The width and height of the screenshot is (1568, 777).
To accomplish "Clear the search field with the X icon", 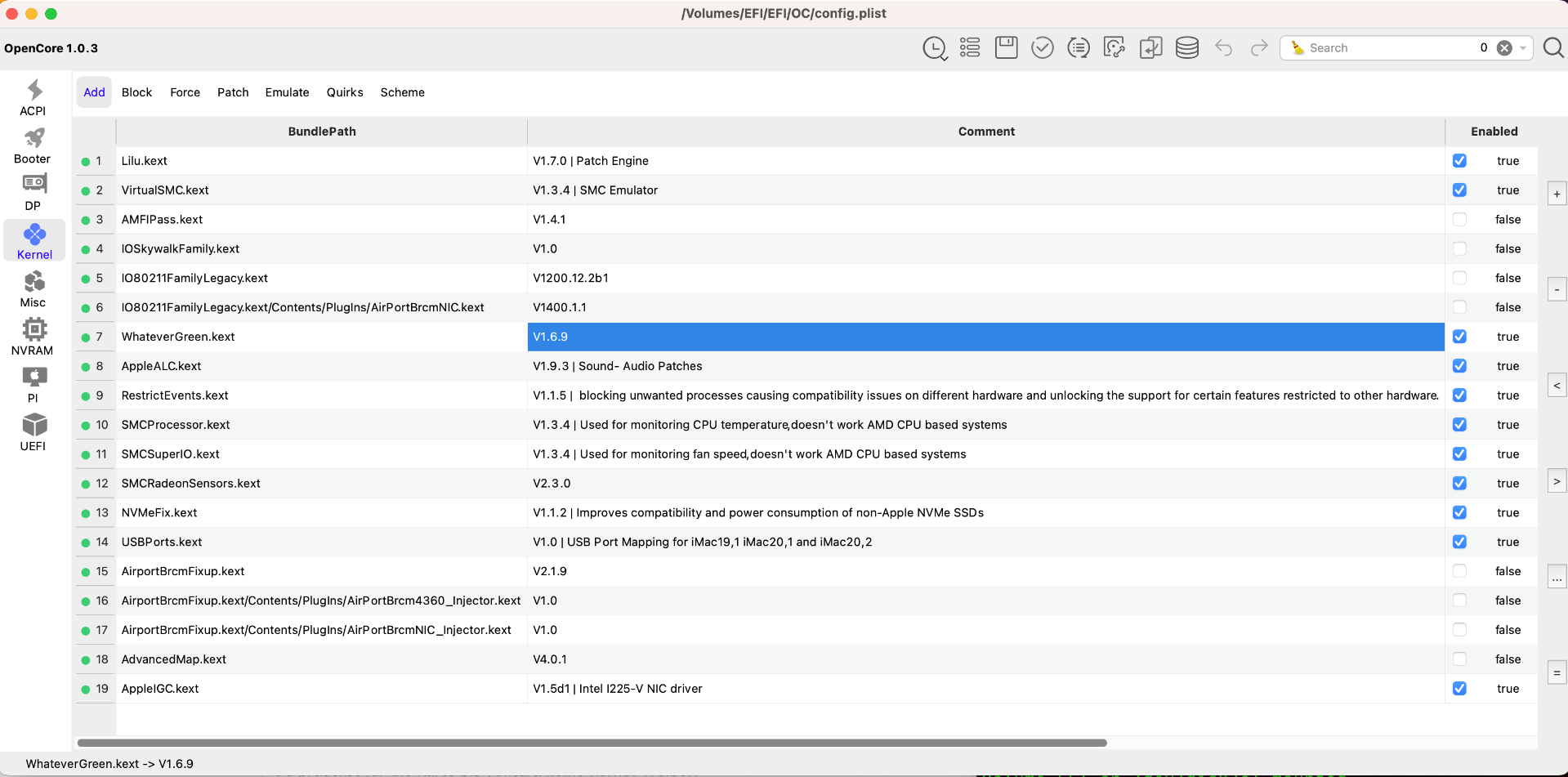I will 1504,48.
